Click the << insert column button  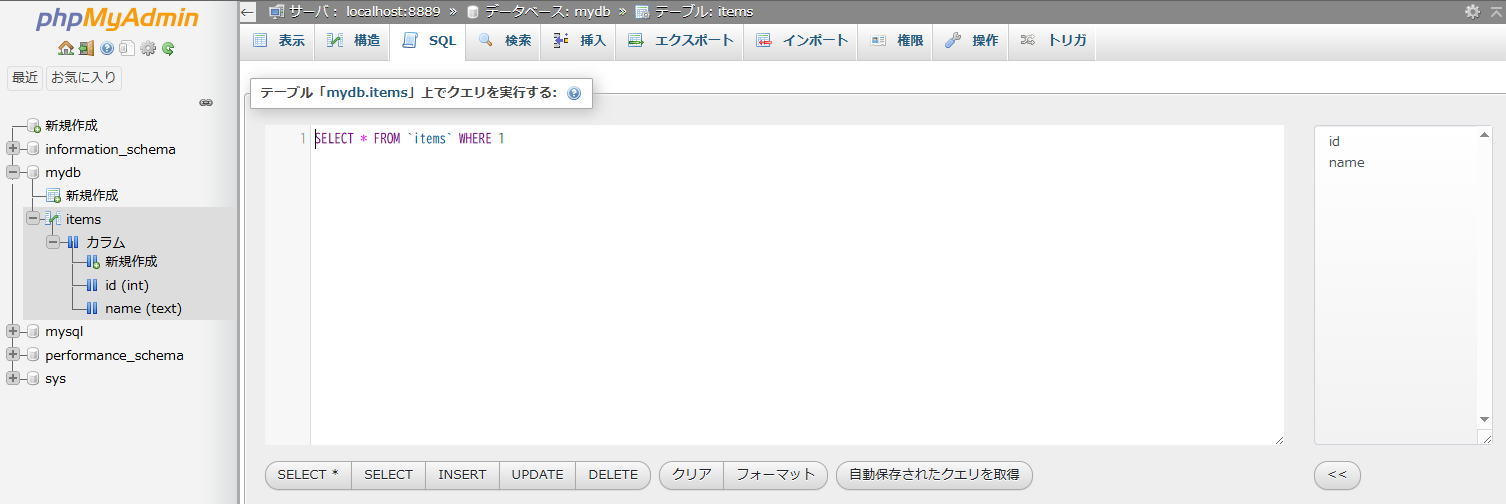1337,475
